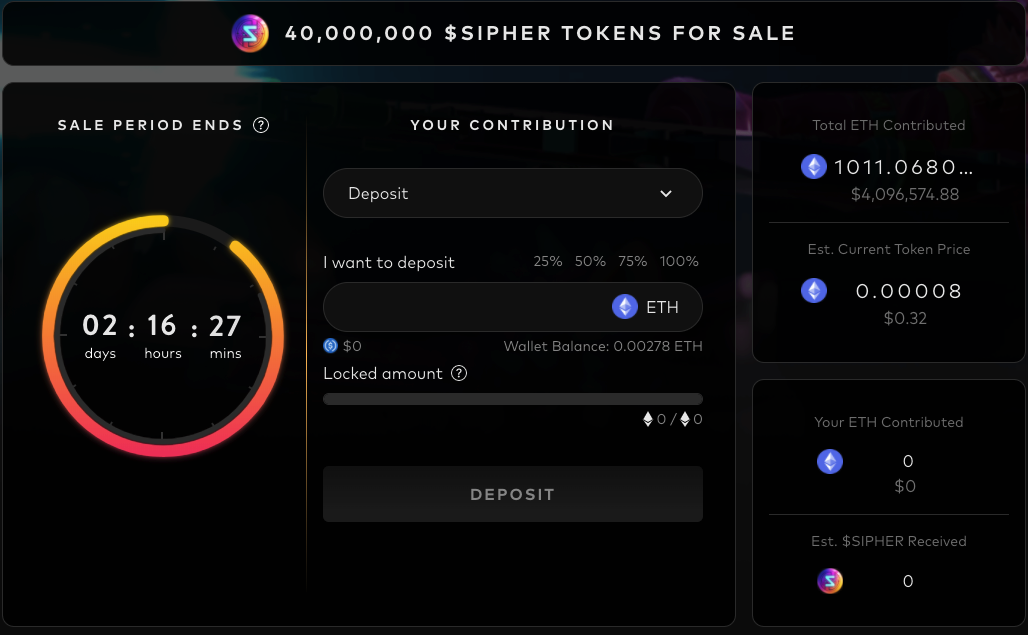
Task: Toggle the 100% deposit amount option
Action: (679, 261)
